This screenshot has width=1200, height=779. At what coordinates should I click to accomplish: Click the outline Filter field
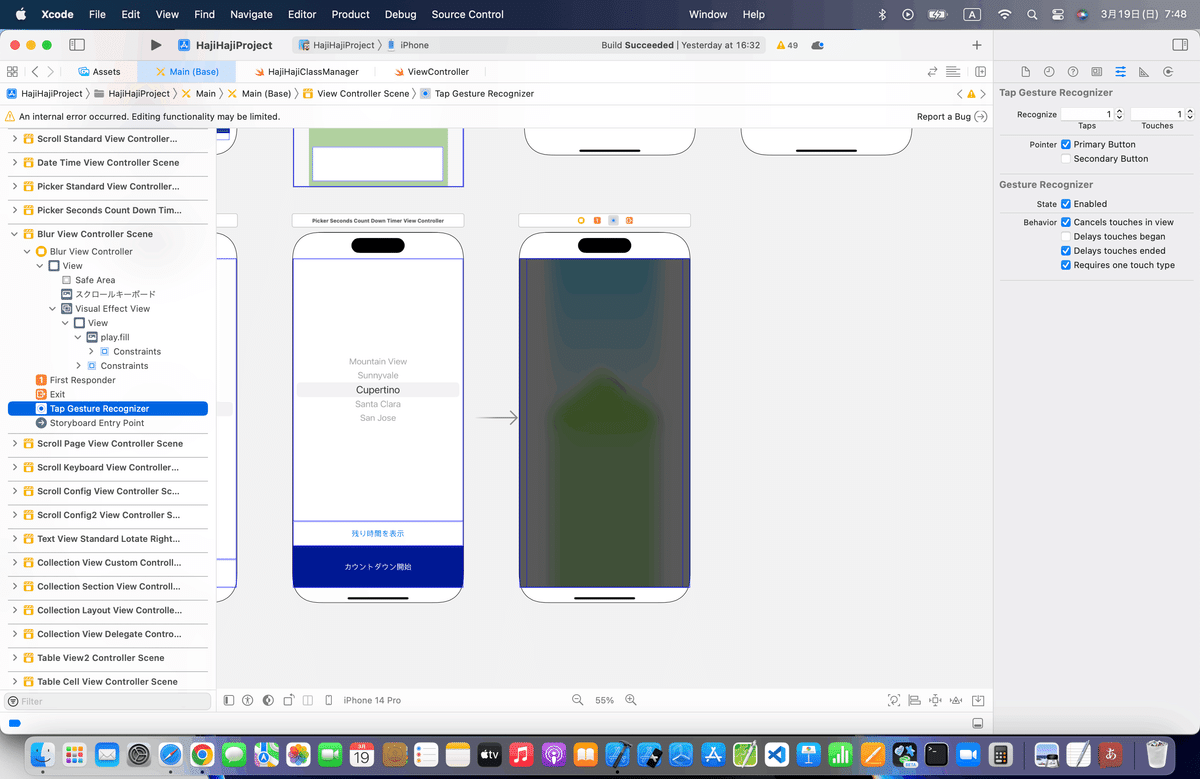[108, 701]
